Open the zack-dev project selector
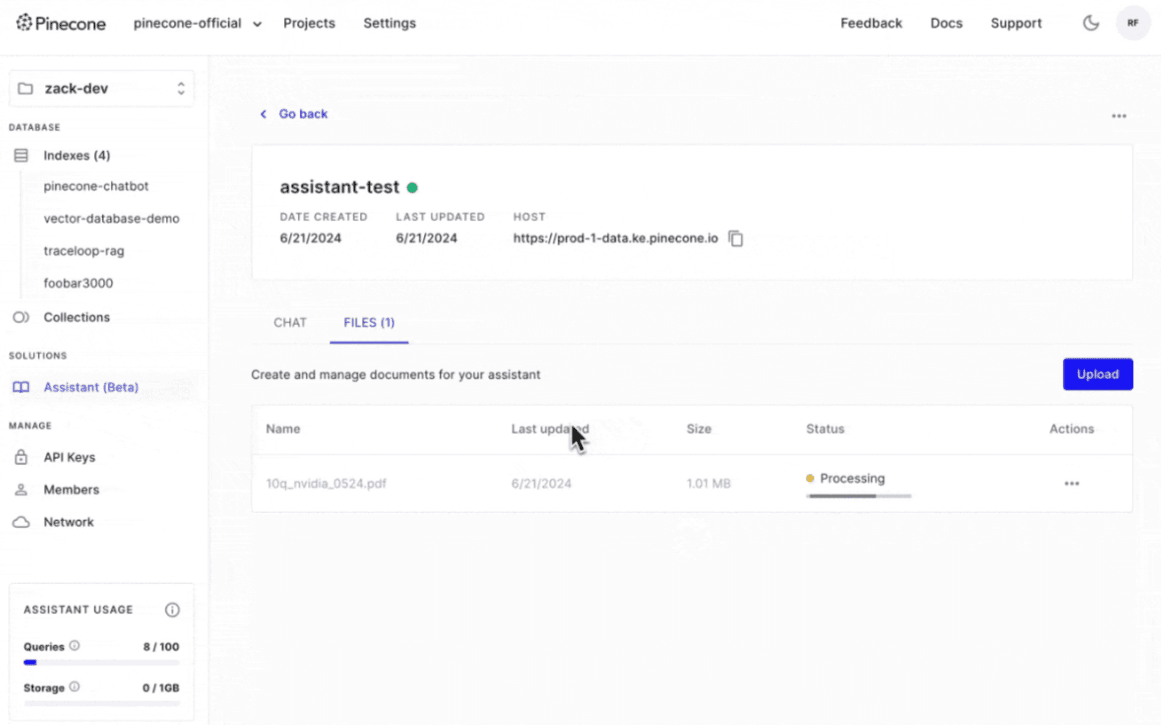This screenshot has width=1161, height=725. (102, 89)
